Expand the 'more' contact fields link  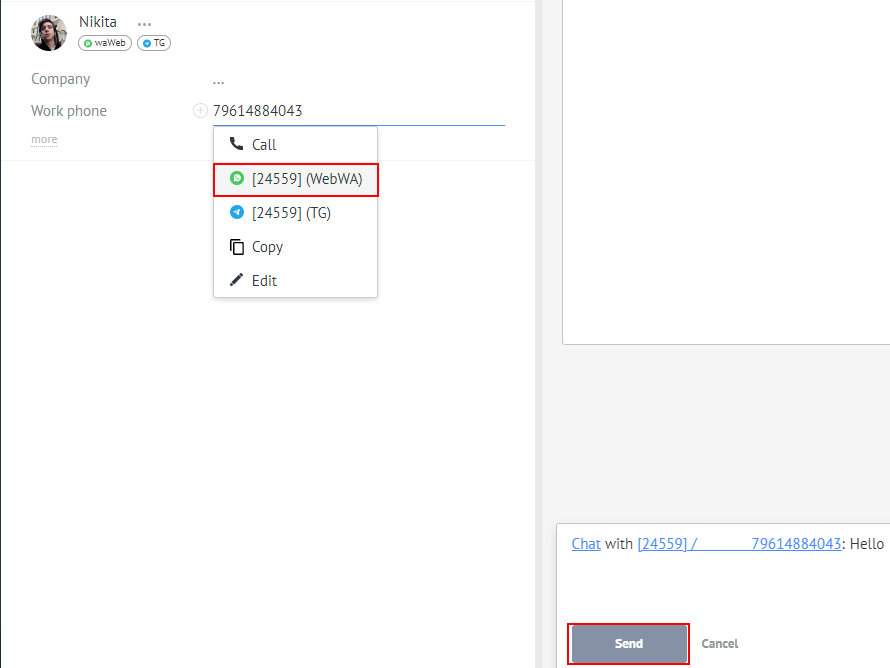tap(44, 140)
